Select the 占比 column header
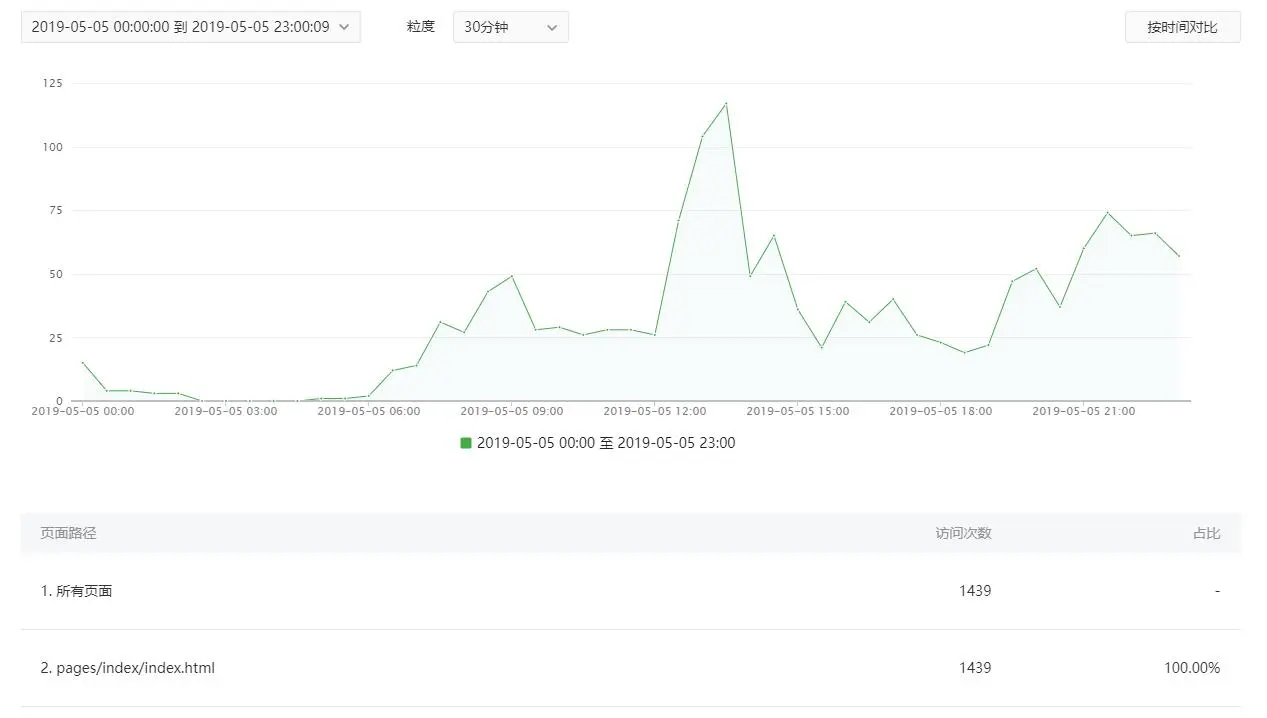1267x718 pixels. tap(1206, 533)
